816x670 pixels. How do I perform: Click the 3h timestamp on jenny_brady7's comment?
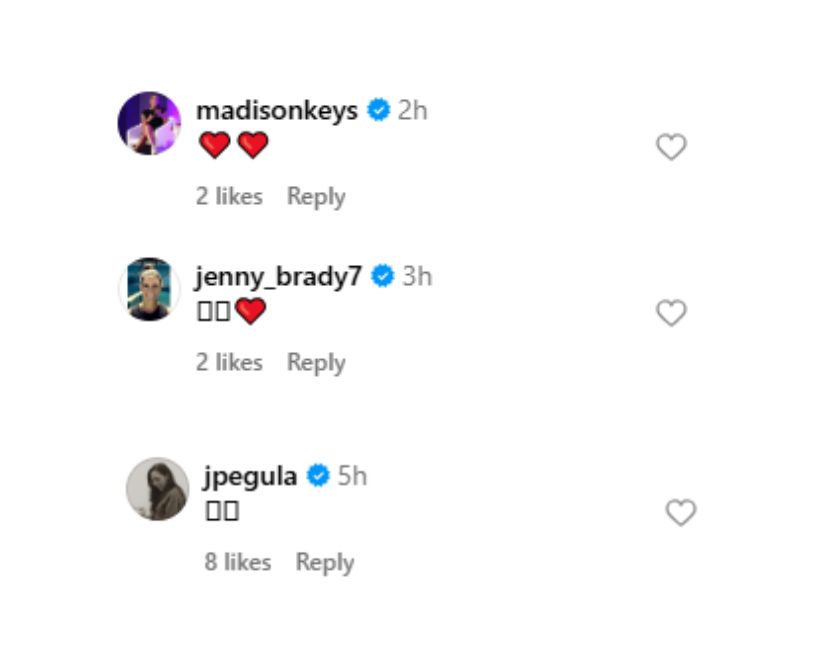coord(417,277)
